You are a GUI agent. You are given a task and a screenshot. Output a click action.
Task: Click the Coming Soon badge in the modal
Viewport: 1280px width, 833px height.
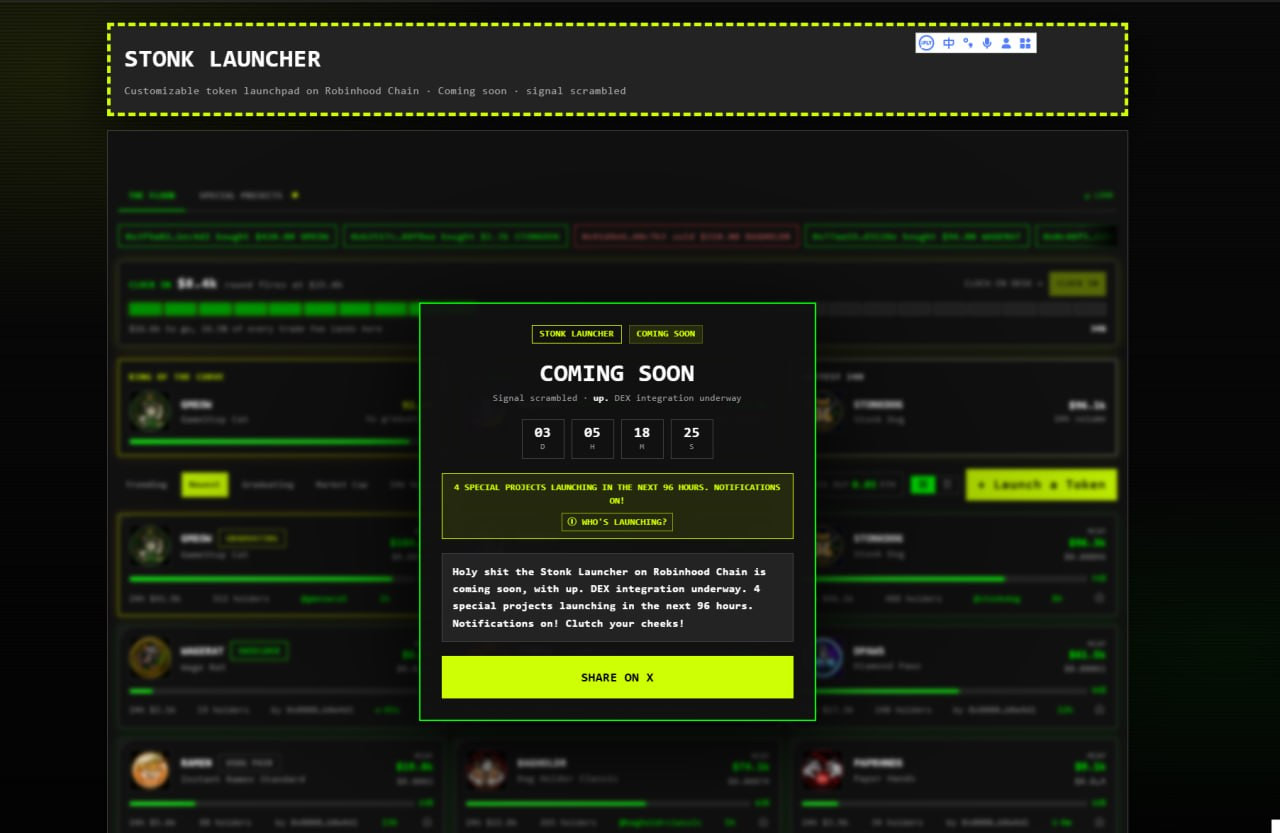point(665,334)
